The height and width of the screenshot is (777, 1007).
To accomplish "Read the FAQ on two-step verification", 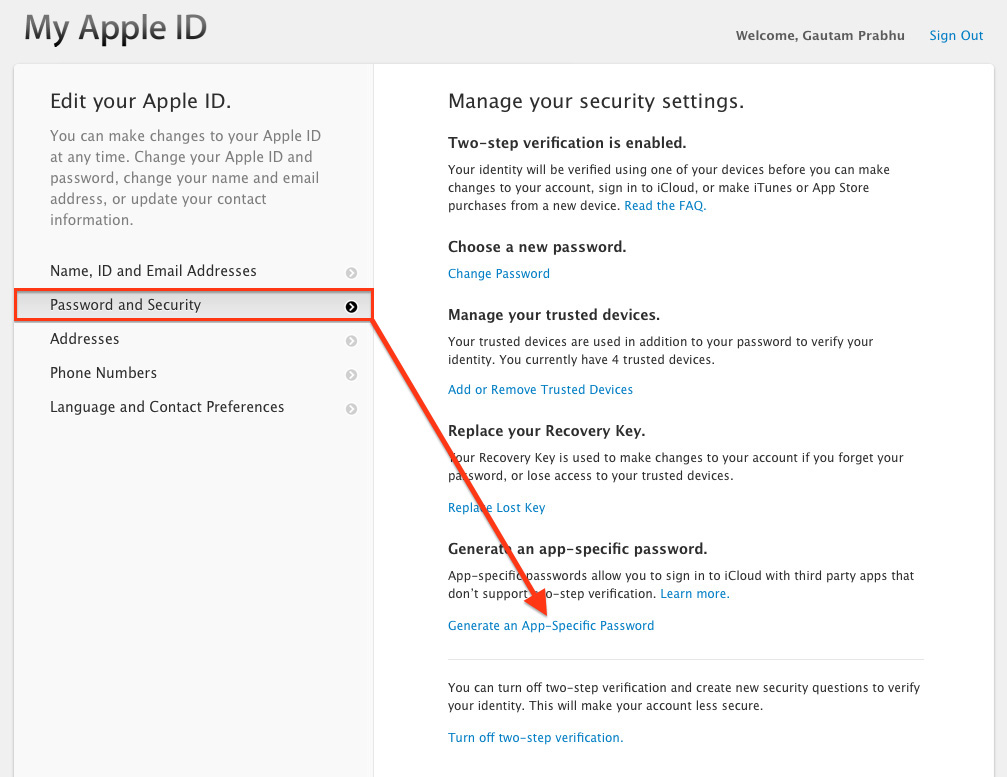I will point(665,206).
